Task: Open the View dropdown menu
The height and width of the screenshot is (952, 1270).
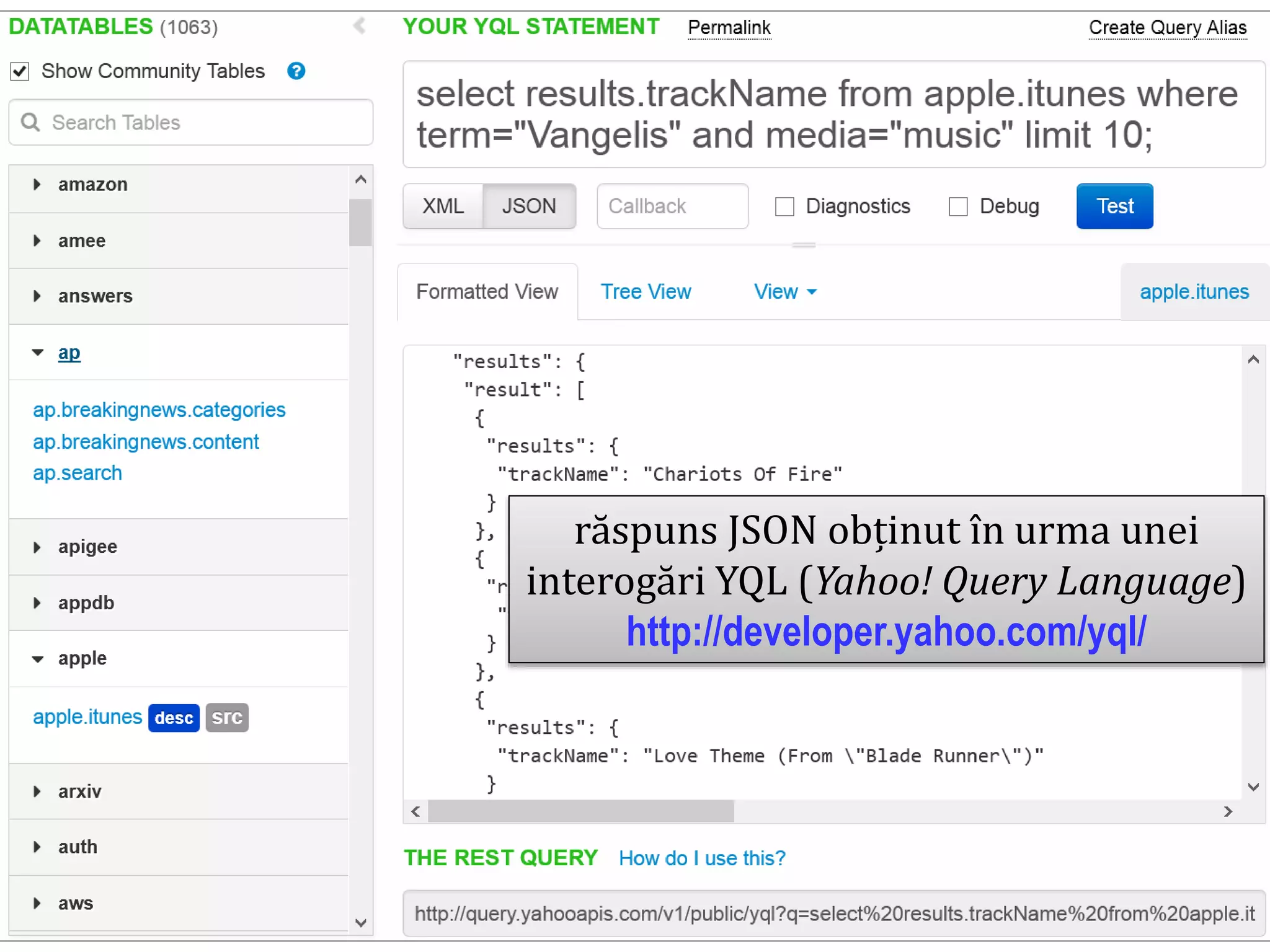Action: coord(785,292)
